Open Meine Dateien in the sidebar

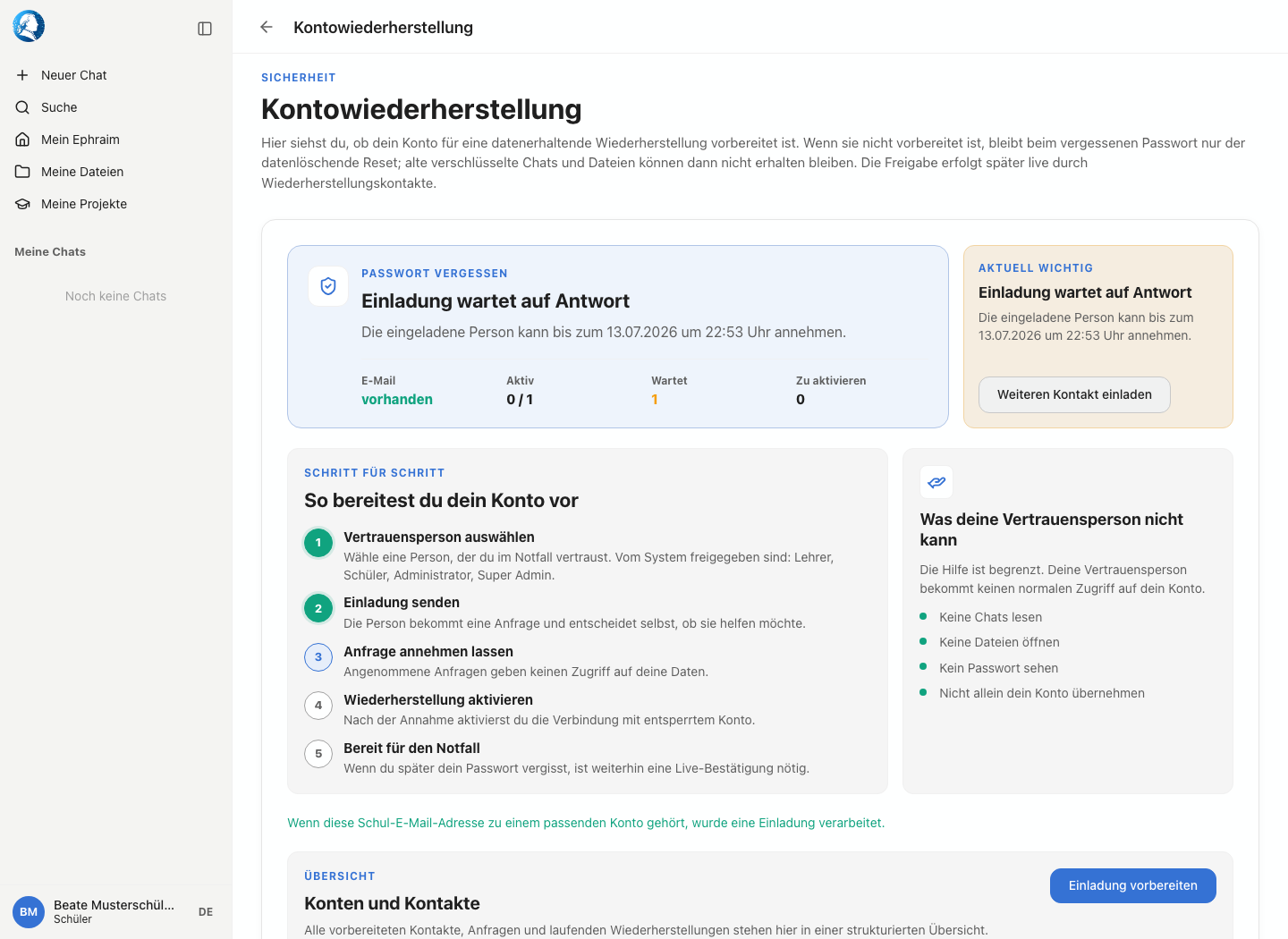tap(116, 172)
